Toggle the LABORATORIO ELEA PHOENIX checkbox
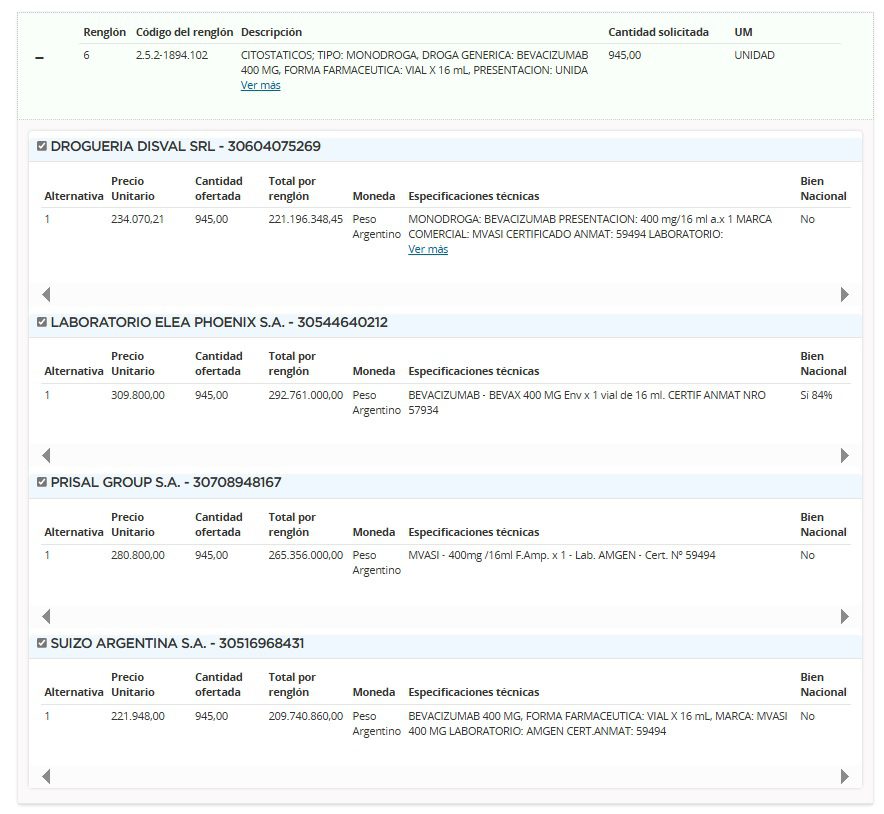The width and height of the screenshot is (884, 814). (42, 323)
